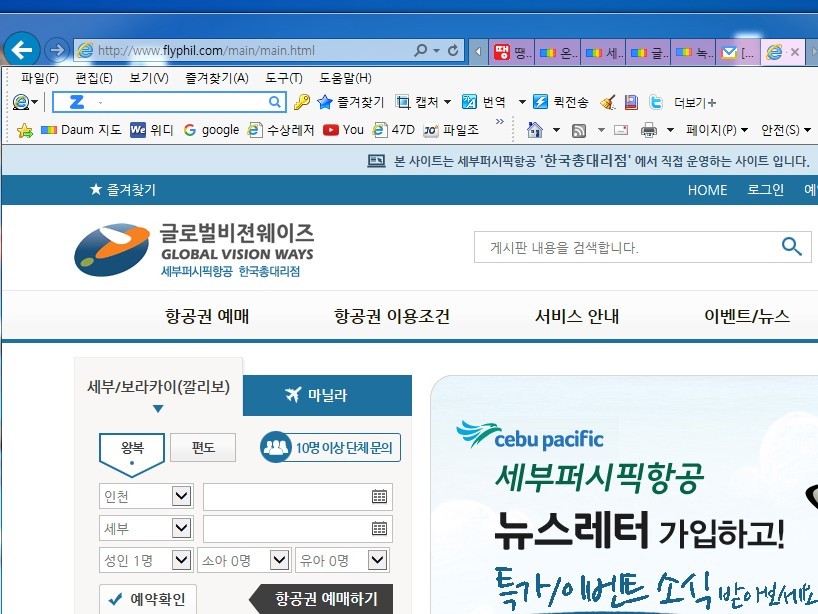Switch to the 땡 browser tab
The width and height of the screenshot is (818, 614).
click(512, 52)
